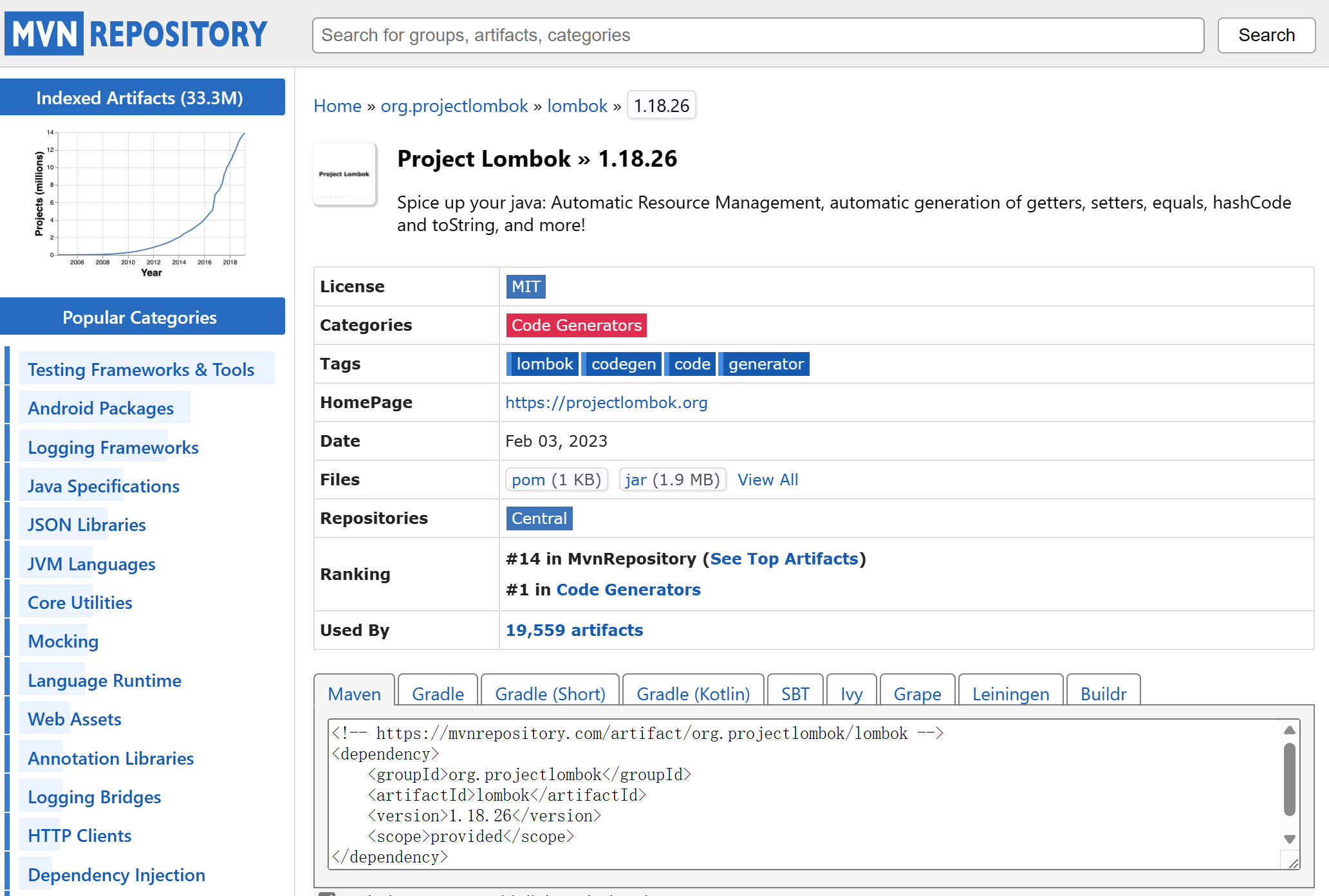The height and width of the screenshot is (896, 1329).
Task: Open Java Specifications category
Action: point(103,486)
